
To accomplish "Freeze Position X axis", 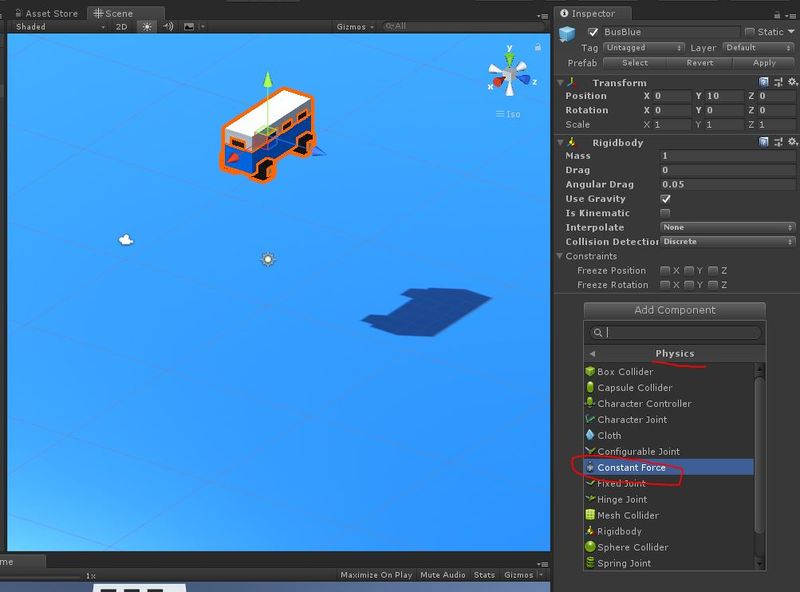I will [x=665, y=270].
